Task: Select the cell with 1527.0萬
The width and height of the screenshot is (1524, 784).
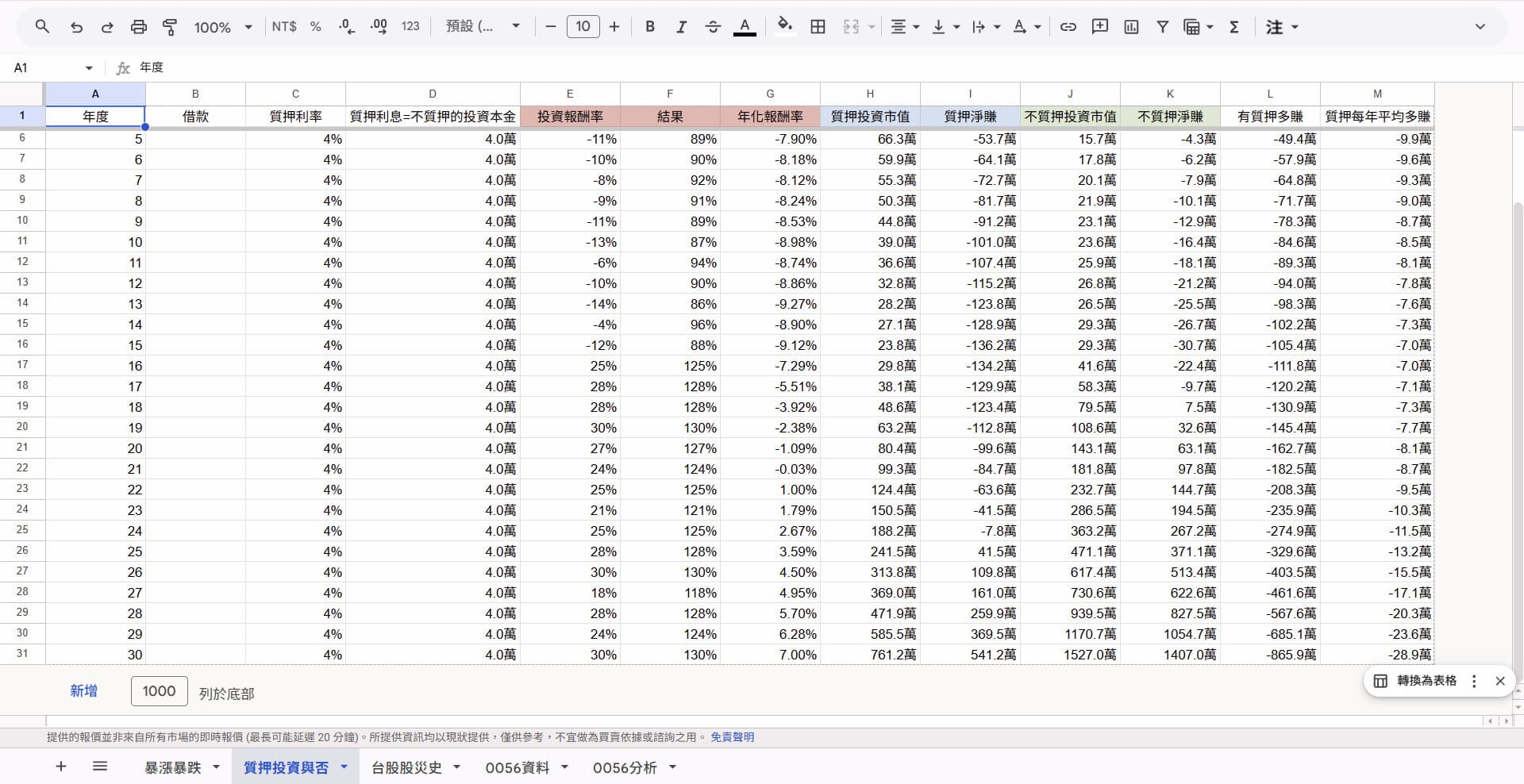Action: (1070, 655)
